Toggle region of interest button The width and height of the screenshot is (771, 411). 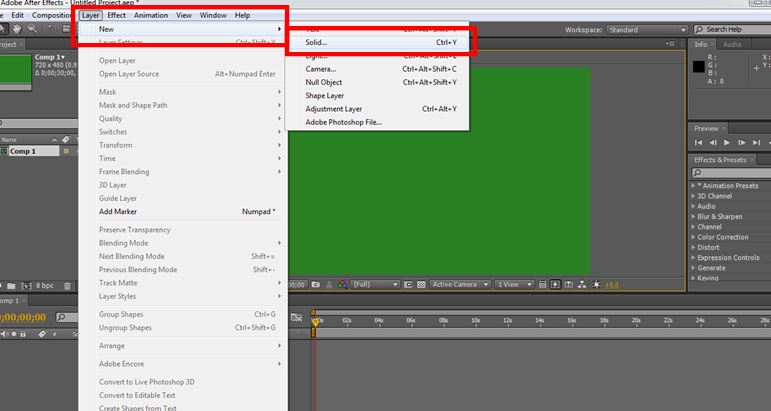point(408,285)
